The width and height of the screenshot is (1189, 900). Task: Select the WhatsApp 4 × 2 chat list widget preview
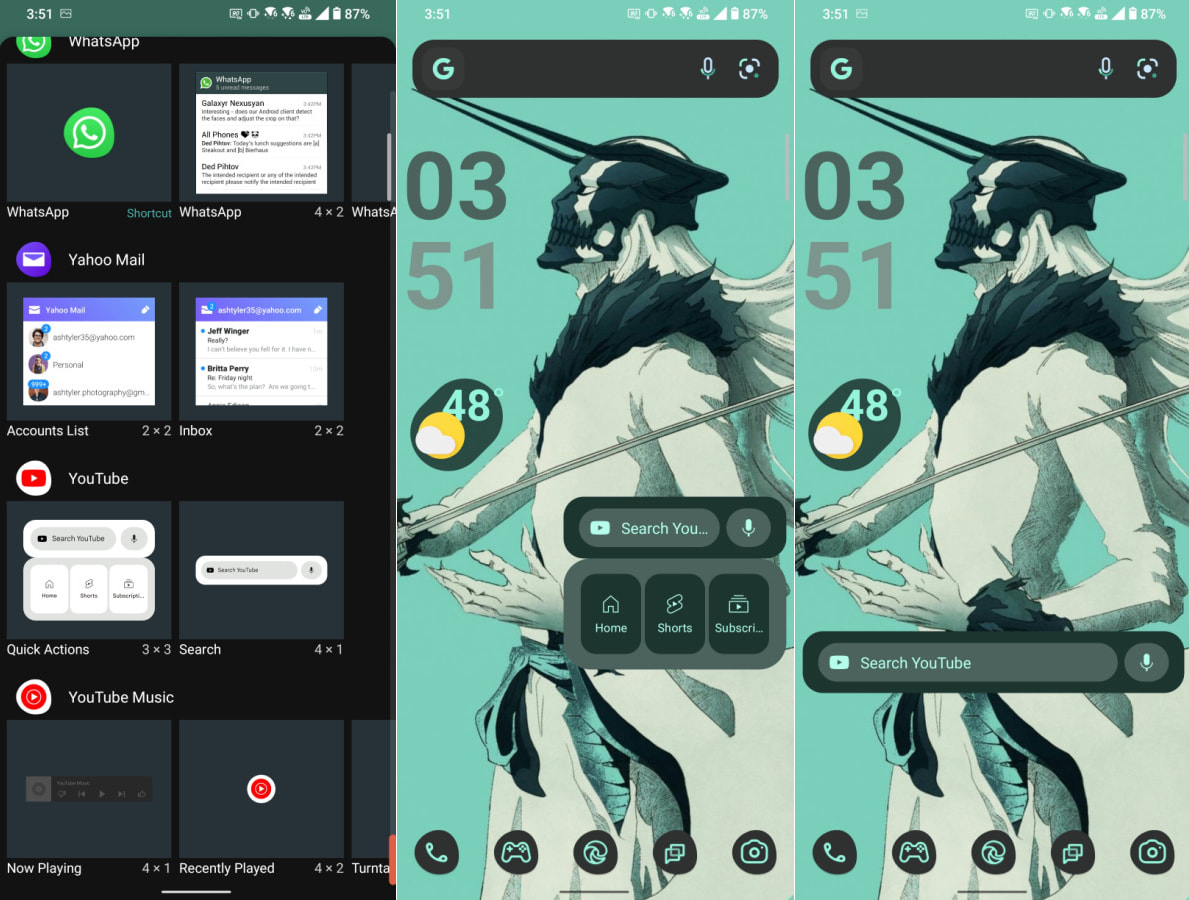261,133
